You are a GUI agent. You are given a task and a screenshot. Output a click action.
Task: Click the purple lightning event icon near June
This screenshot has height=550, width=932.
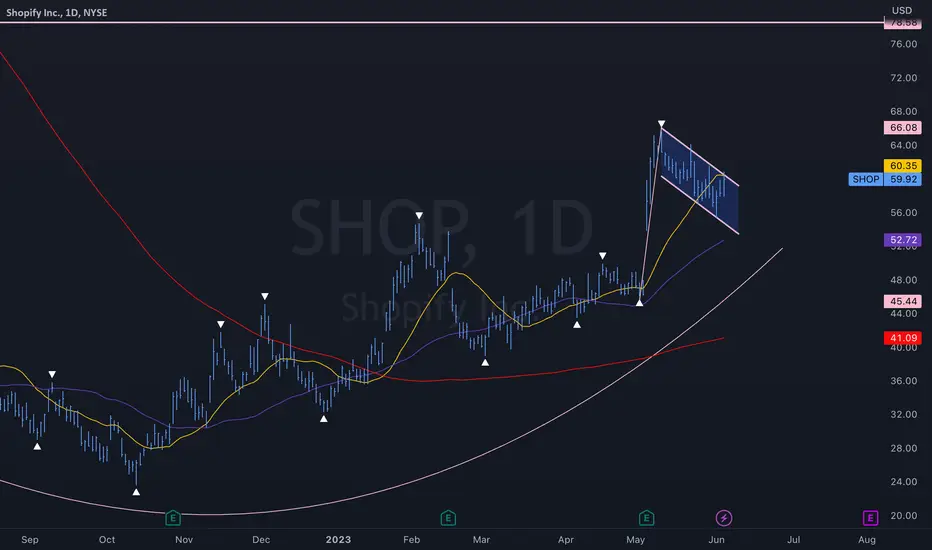pyautogui.click(x=723, y=518)
